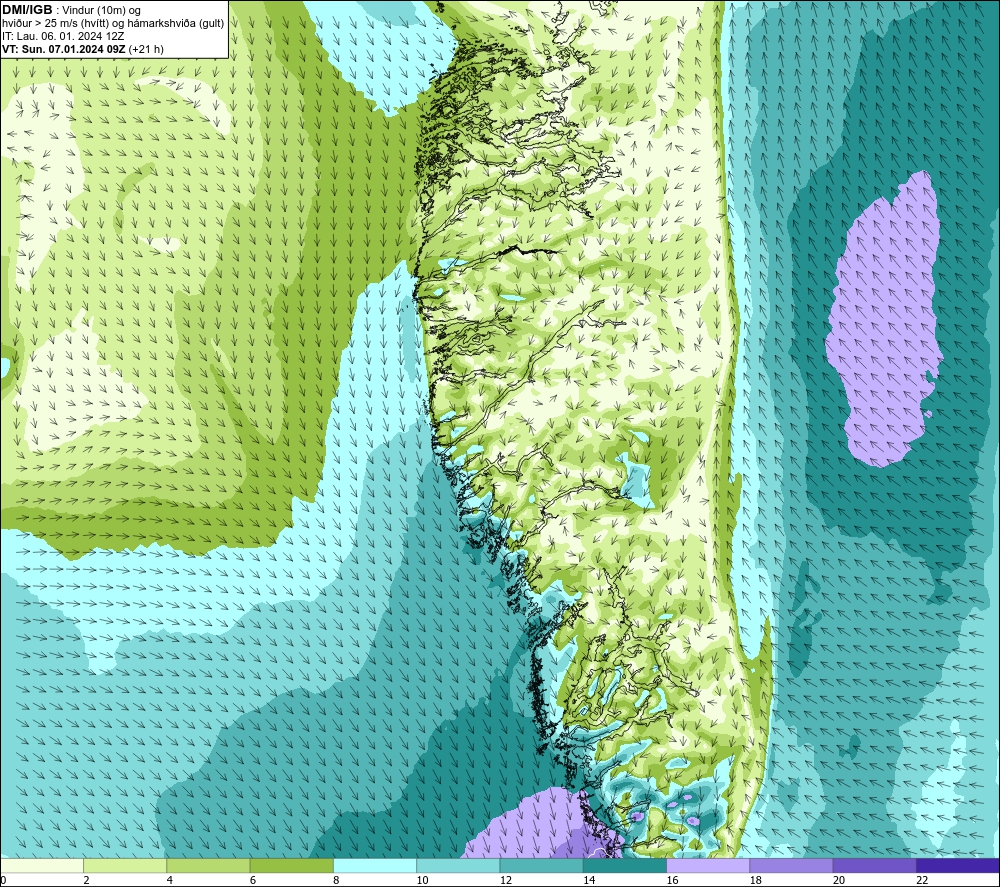Viewport: 1000px width, 887px height.
Task: Click the 10–12 m/s light teal legend swatch
Action: point(458,865)
